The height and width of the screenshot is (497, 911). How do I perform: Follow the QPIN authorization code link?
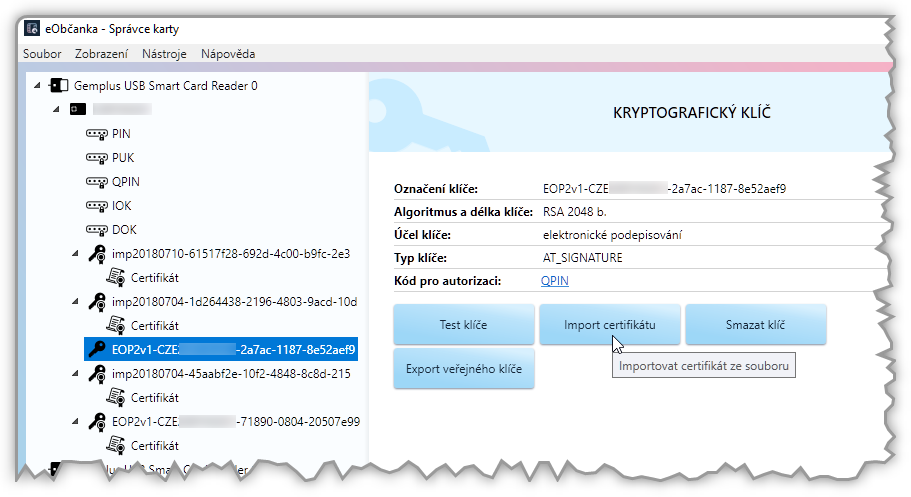555,281
